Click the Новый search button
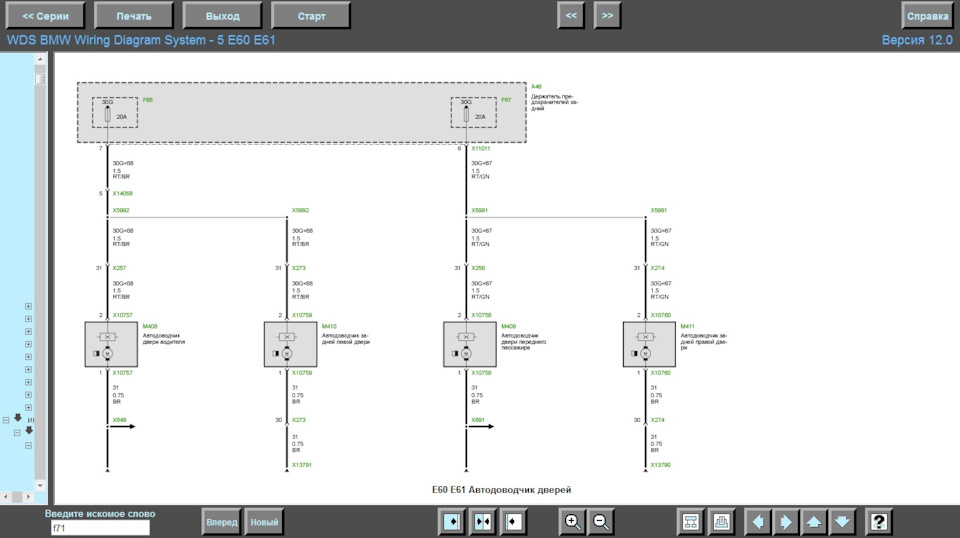This screenshot has width=960, height=538. point(264,522)
